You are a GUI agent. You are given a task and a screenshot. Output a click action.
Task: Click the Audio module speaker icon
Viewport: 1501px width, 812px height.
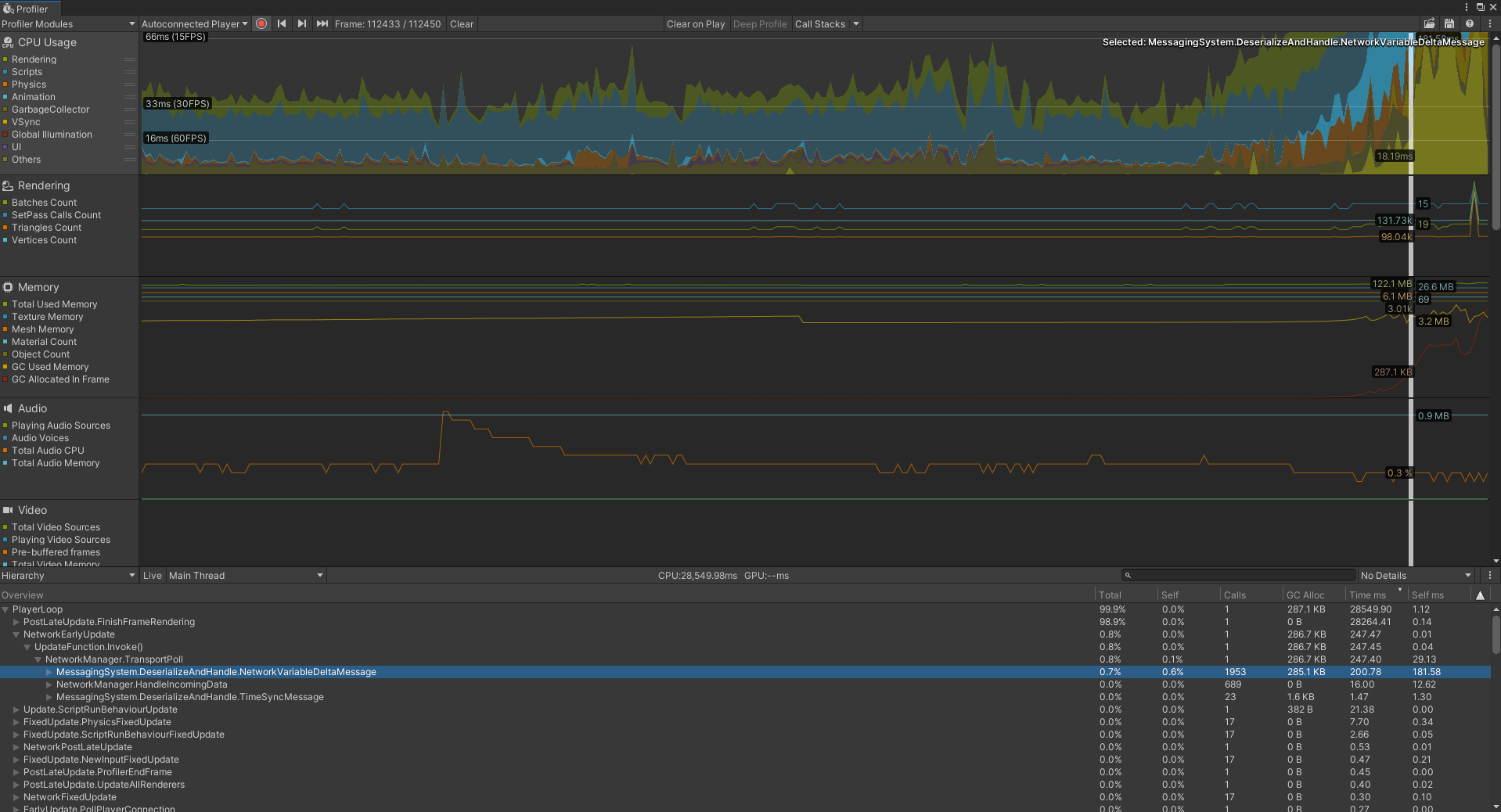pos(8,408)
